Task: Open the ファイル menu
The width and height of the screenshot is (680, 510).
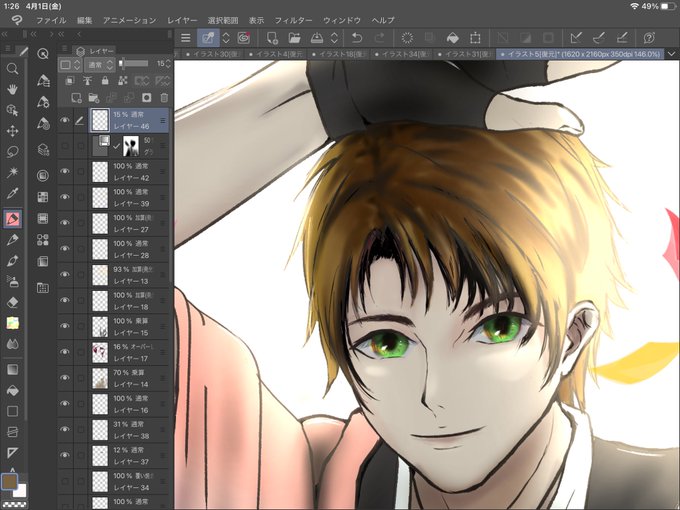Action: (51, 20)
